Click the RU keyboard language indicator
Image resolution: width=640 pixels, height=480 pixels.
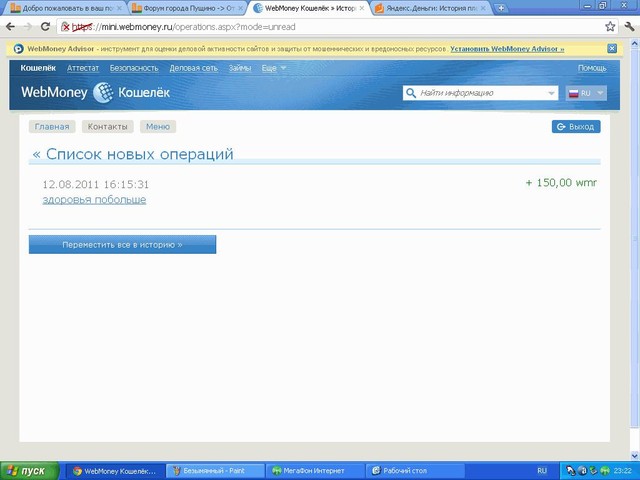coord(542,471)
